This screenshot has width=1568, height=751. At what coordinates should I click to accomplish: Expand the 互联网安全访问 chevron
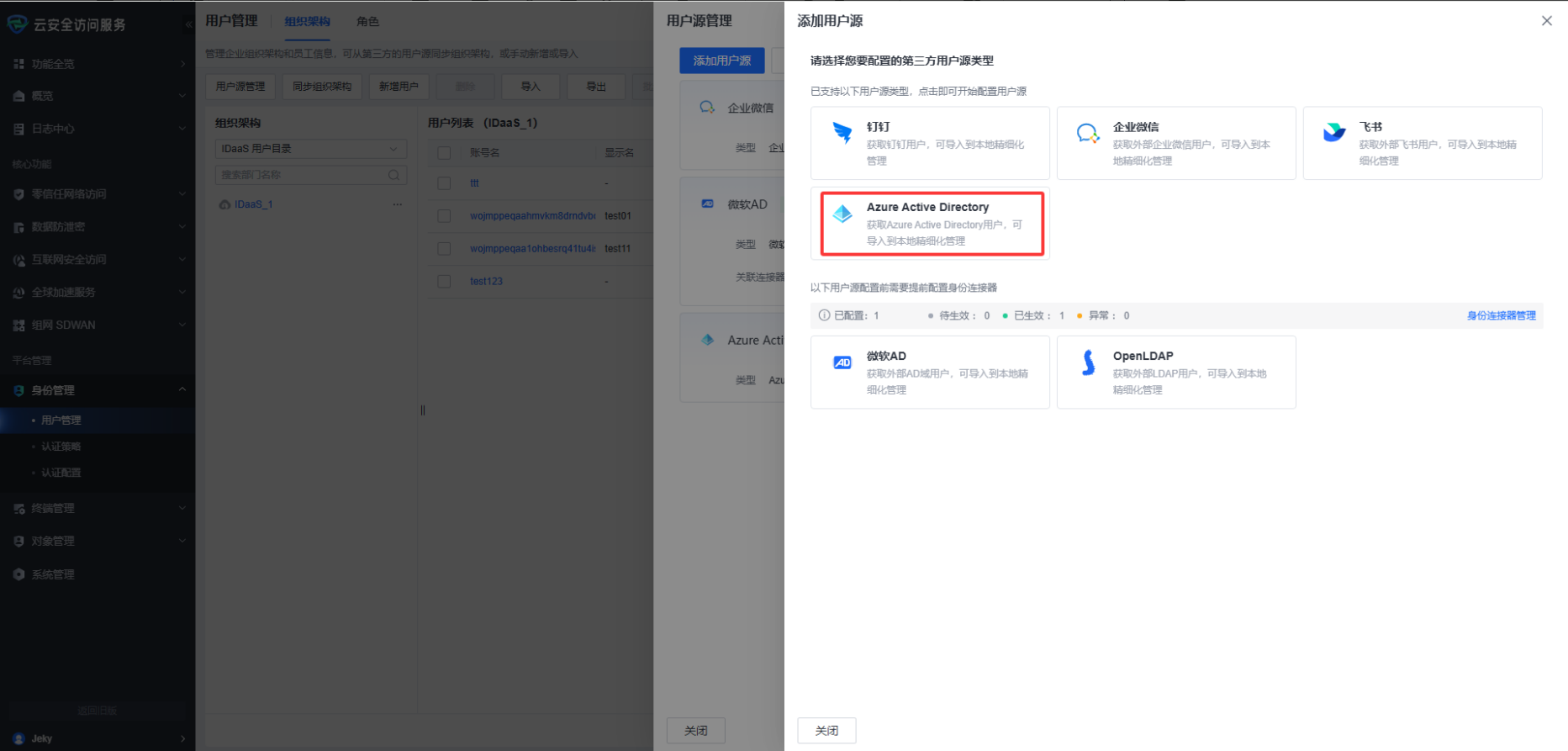point(182,260)
